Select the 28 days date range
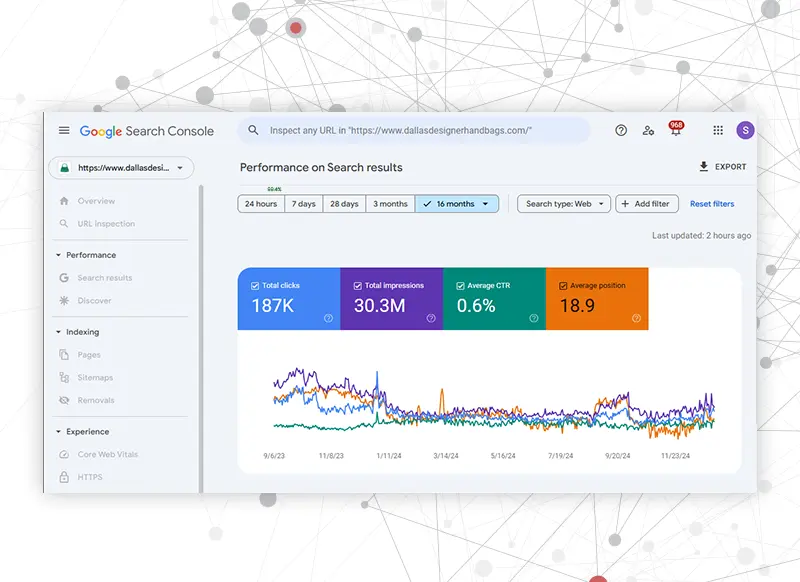Screen dimensions: 800x582 344,204
